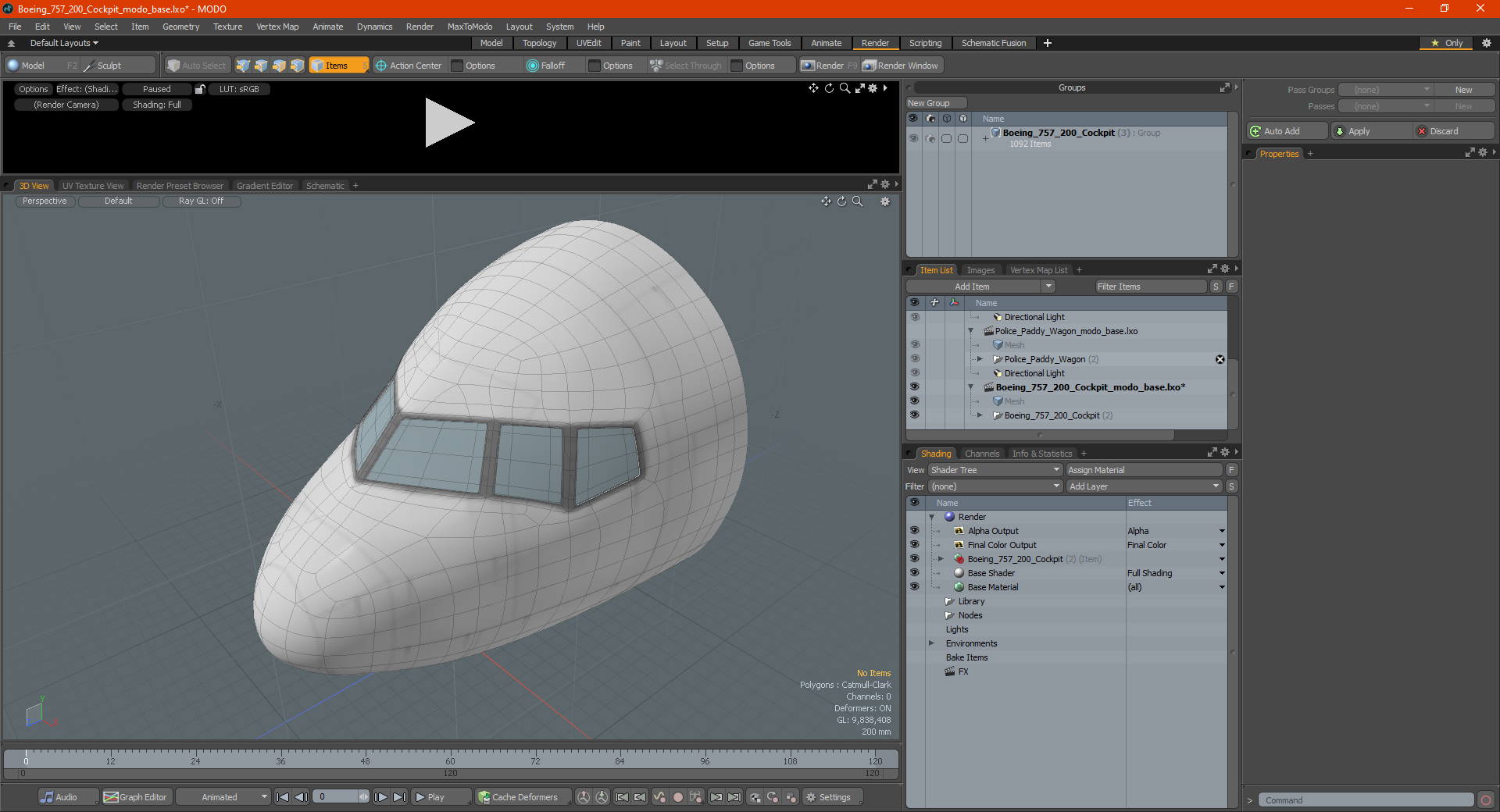Image resolution: width=1500 pixels, height=812 pixels.
Task: Open Images tab in item panel
Action: [x=980, y=270]
